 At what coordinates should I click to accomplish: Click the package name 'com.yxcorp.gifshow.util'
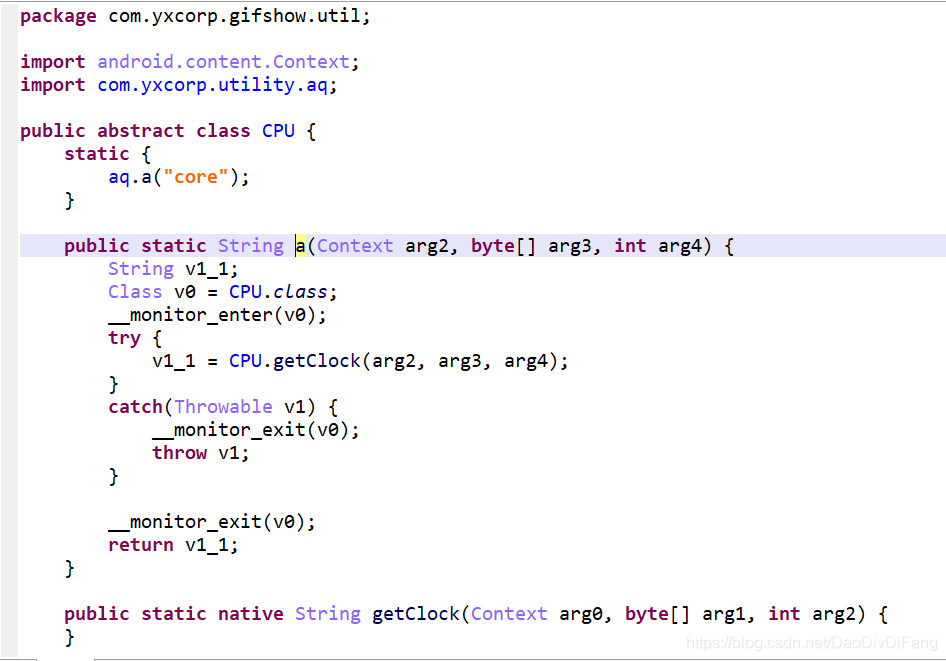point(233,16)
